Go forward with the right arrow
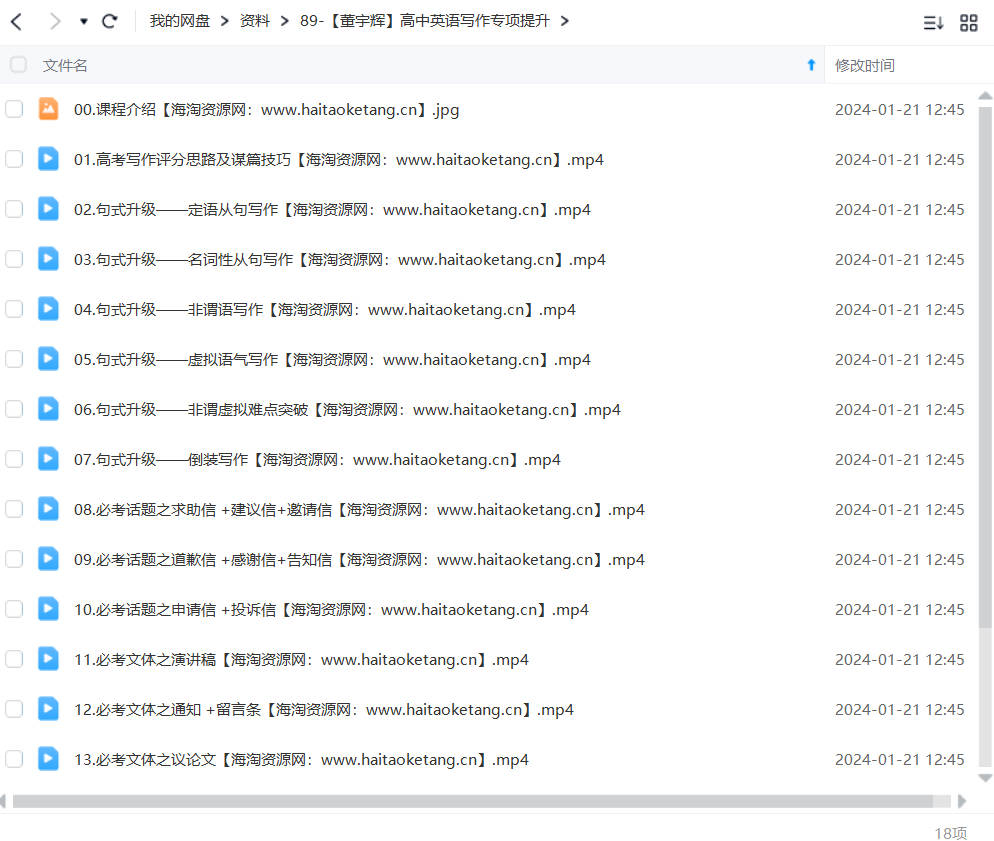Image resolution: width=994 pixels, height=841 pixels. [55, 22]
